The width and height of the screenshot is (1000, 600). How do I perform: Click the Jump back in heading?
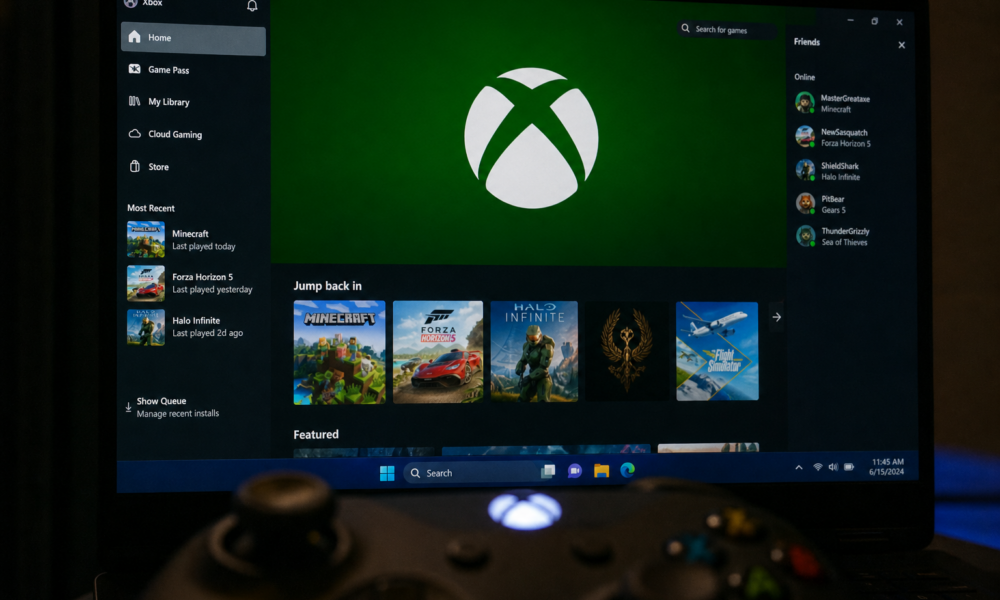(327, 286)
